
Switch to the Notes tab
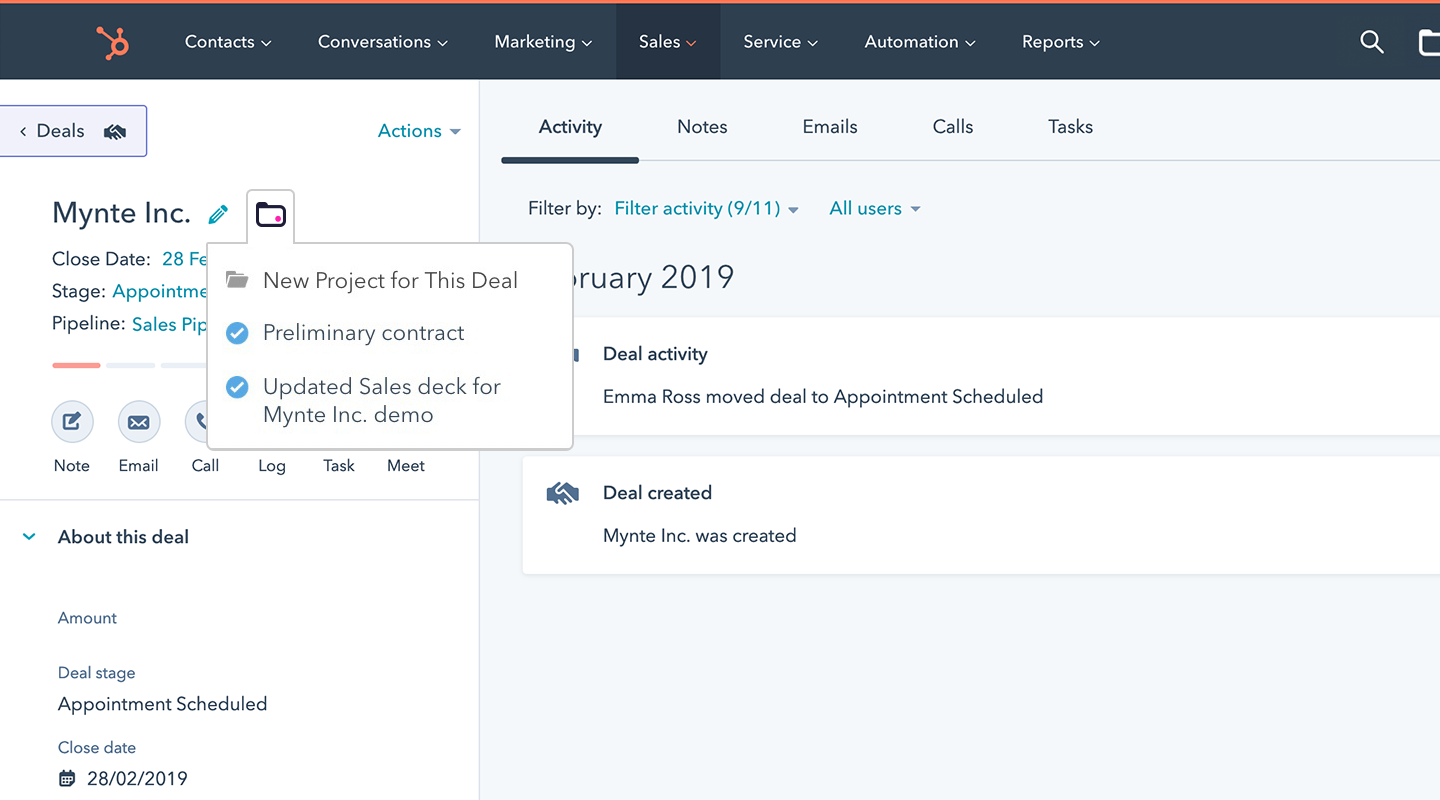coord(702,127)
